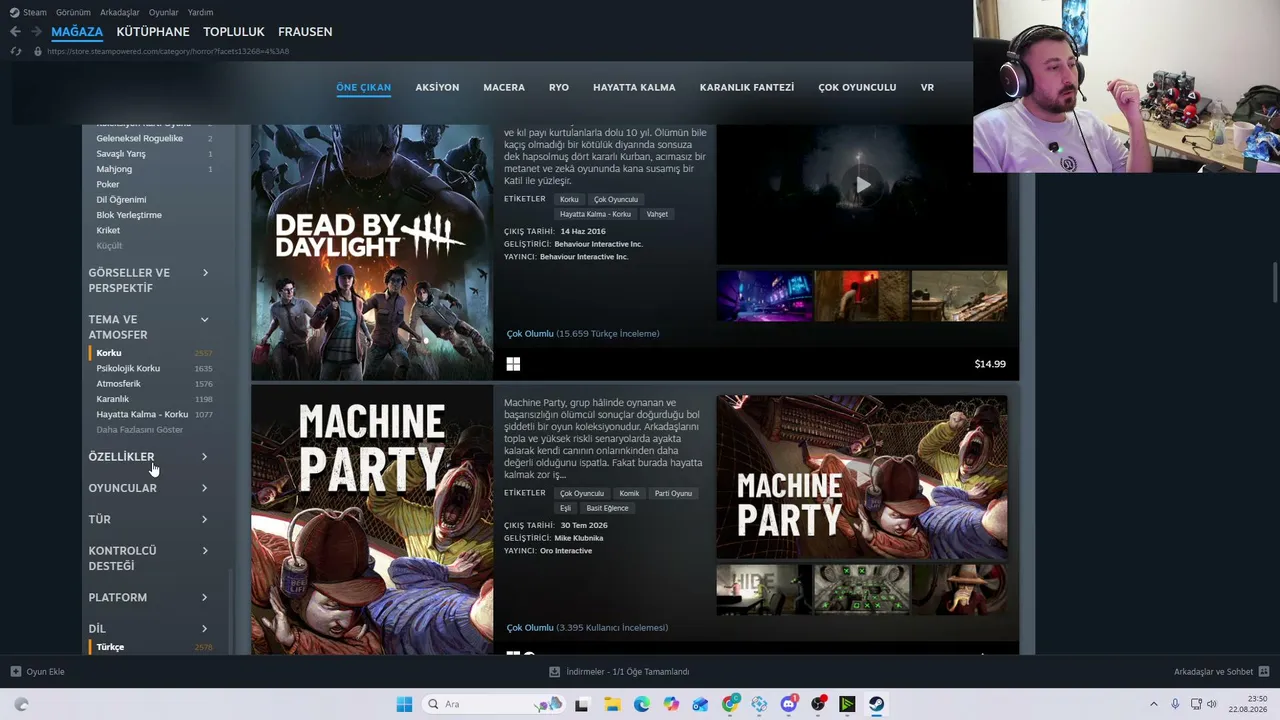Click the Steam icon on the taskbar

(876, 704)
